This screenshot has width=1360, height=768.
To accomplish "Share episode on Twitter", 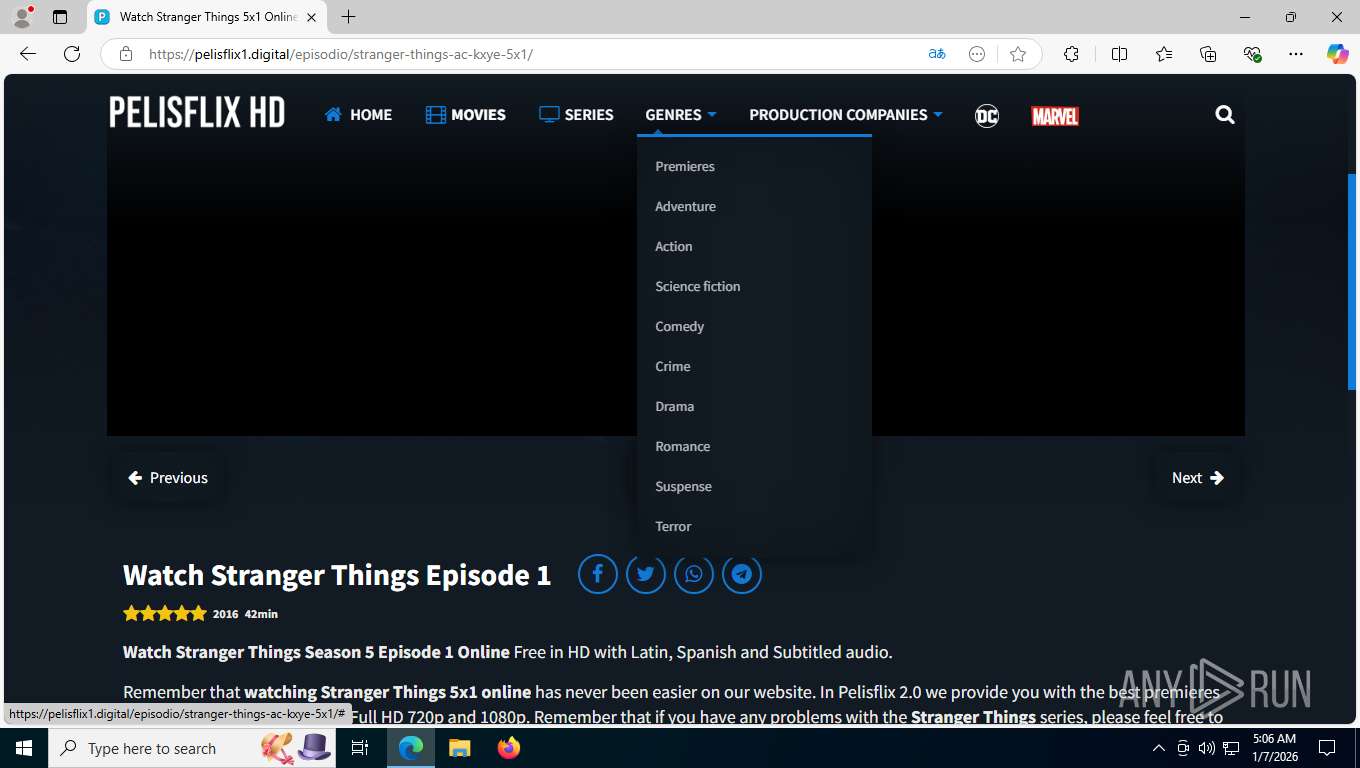I will pos(646,574).
